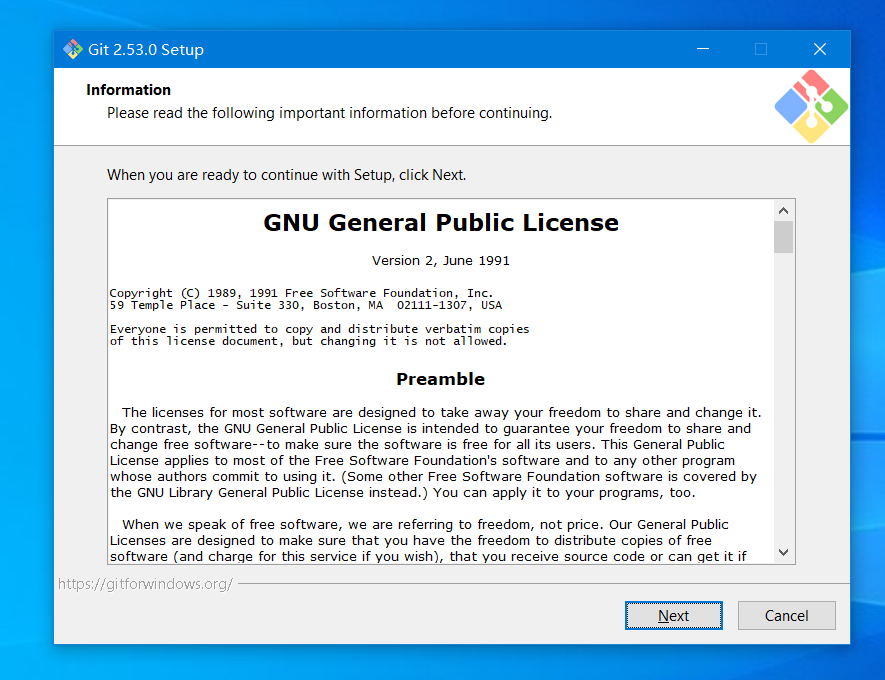Image resolution: width=885 pixels, height=680 pixels.
Task: Click the Cancel button
Action: [786, 615]
